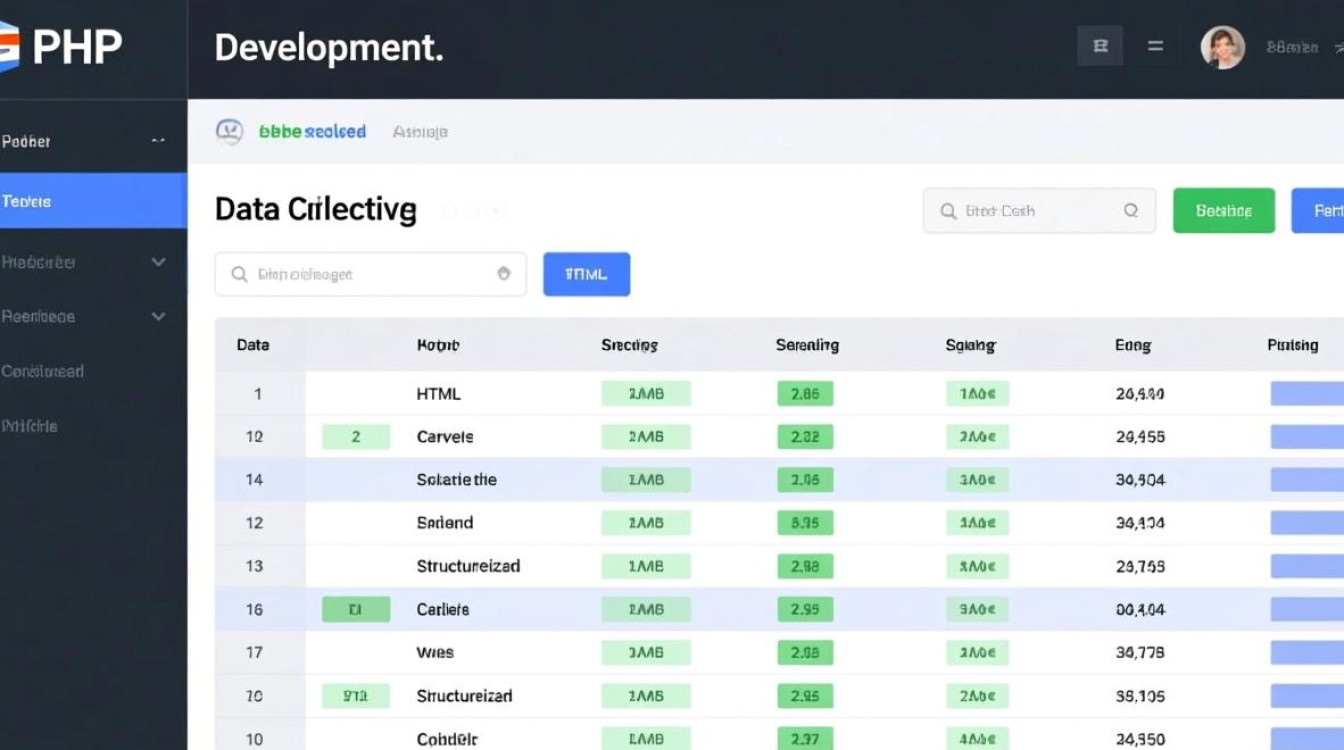This screenshot has height=750, width=1344.
Task: Expand the fourth sidebar item chevron
Action: (158, 316)
